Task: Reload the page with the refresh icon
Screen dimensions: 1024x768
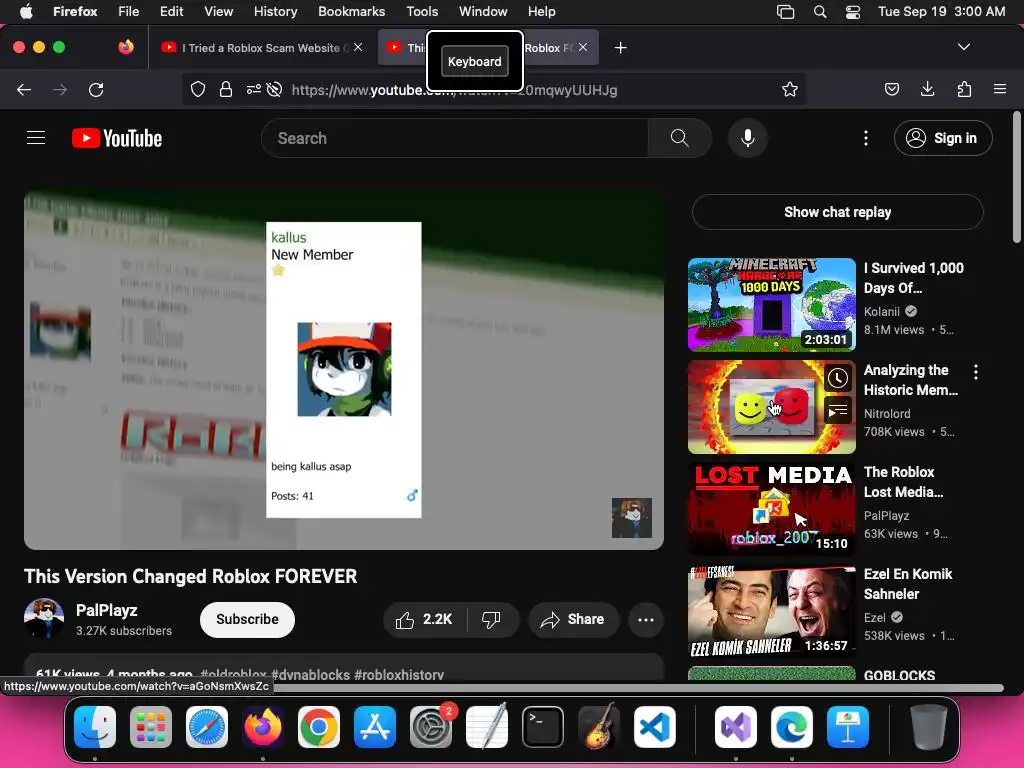Action: (96, 89)
